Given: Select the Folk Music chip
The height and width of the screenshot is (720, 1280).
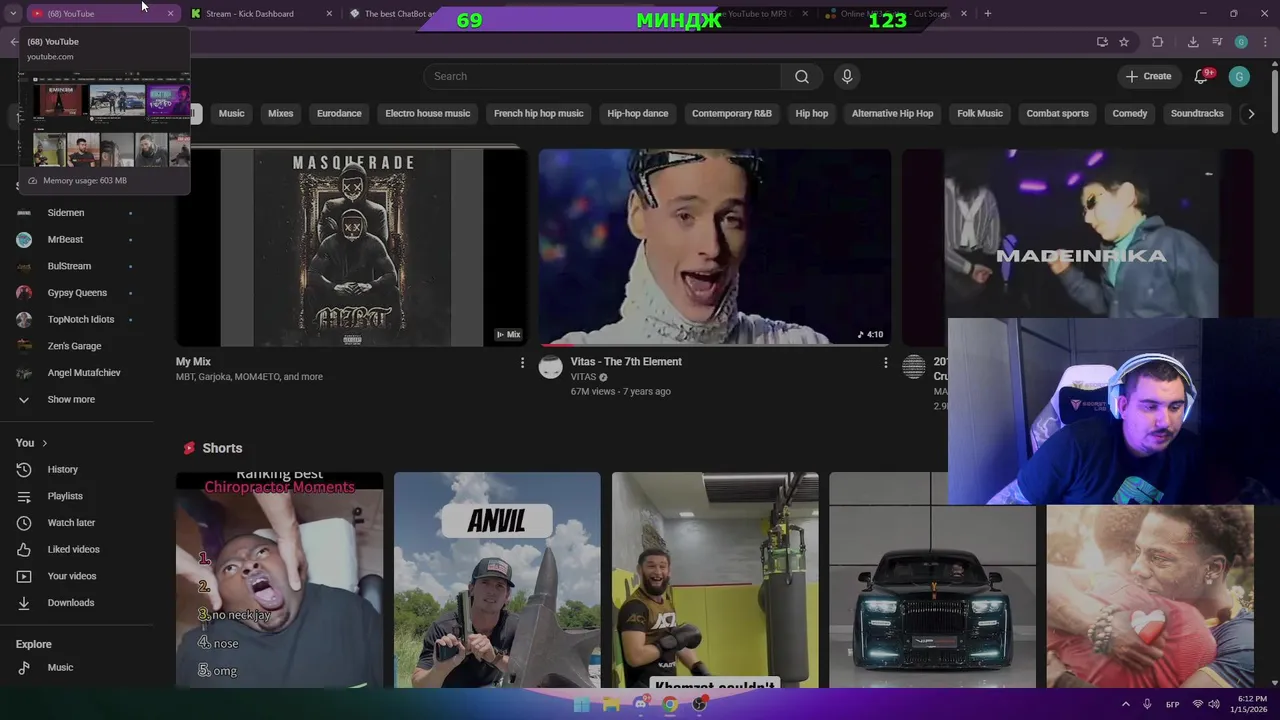Looking at the screenshot, I should [x=979, y=114].
